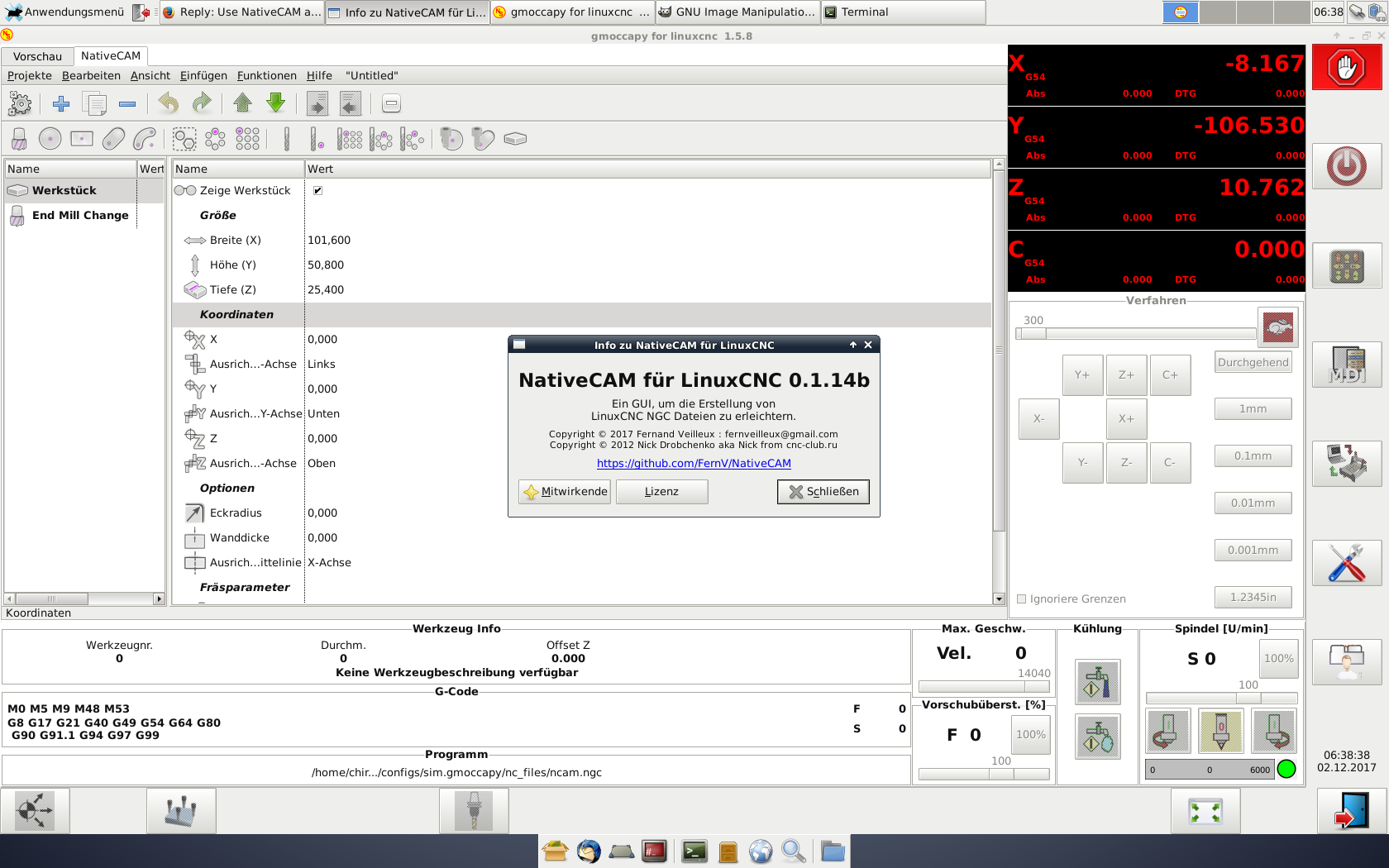Image resolution: width=1389 pixels, height=868 pixels.
Task: Click the Y+ jog button
Action: (x=1082, y=374)
